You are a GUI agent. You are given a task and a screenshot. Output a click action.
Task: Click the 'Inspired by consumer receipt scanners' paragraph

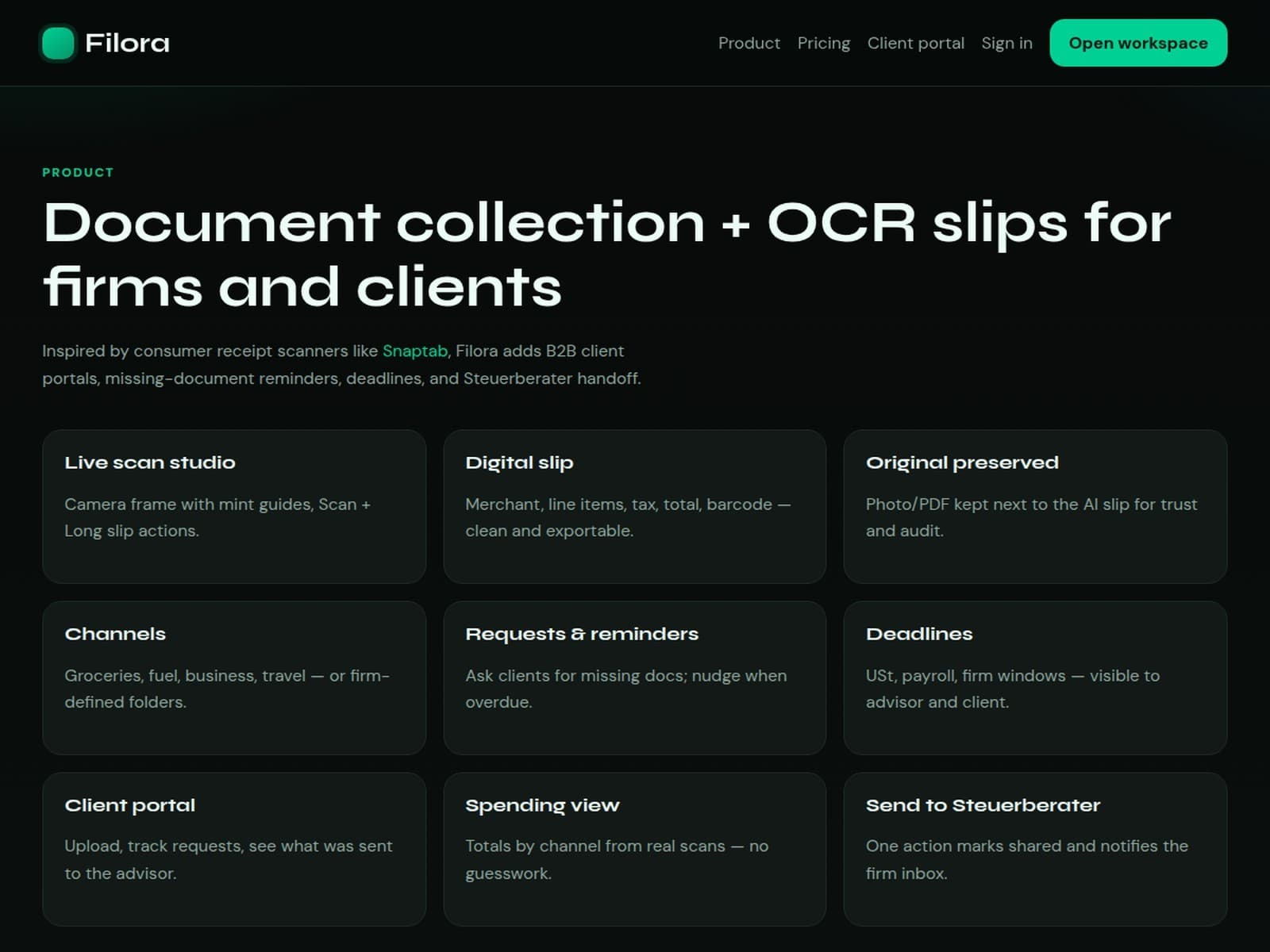[x=341, y=365]
